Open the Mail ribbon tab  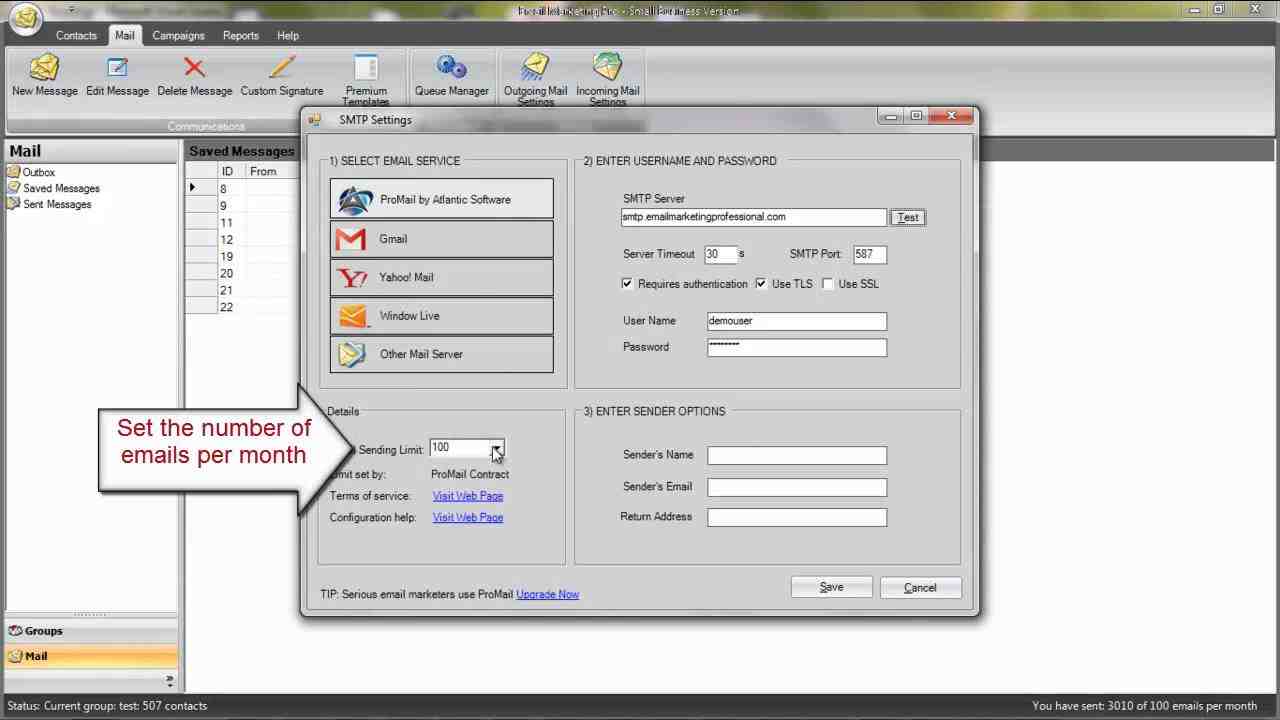click(124, 35)
